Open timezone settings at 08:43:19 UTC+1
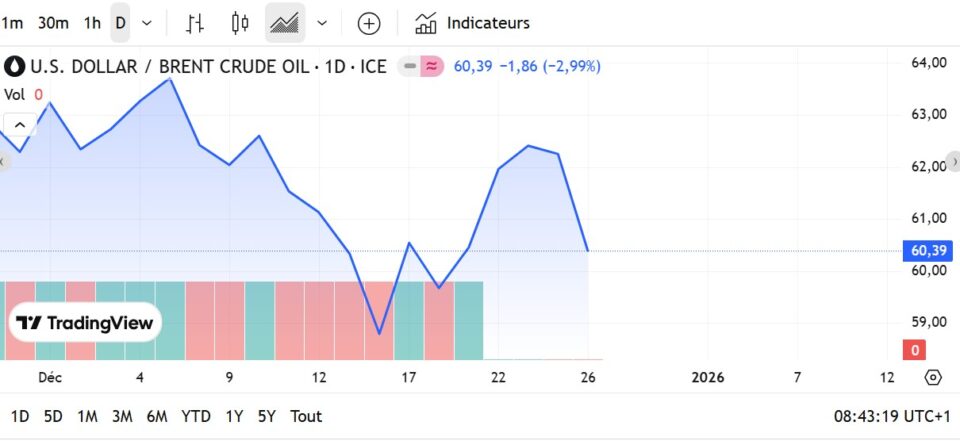Viewport: 960px width, 441px height. coord(891,416)
